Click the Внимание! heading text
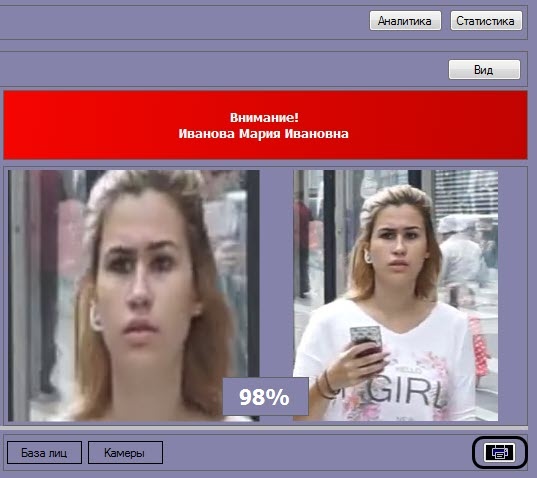This screenshot has height=478, width=537. pos(264,117)
